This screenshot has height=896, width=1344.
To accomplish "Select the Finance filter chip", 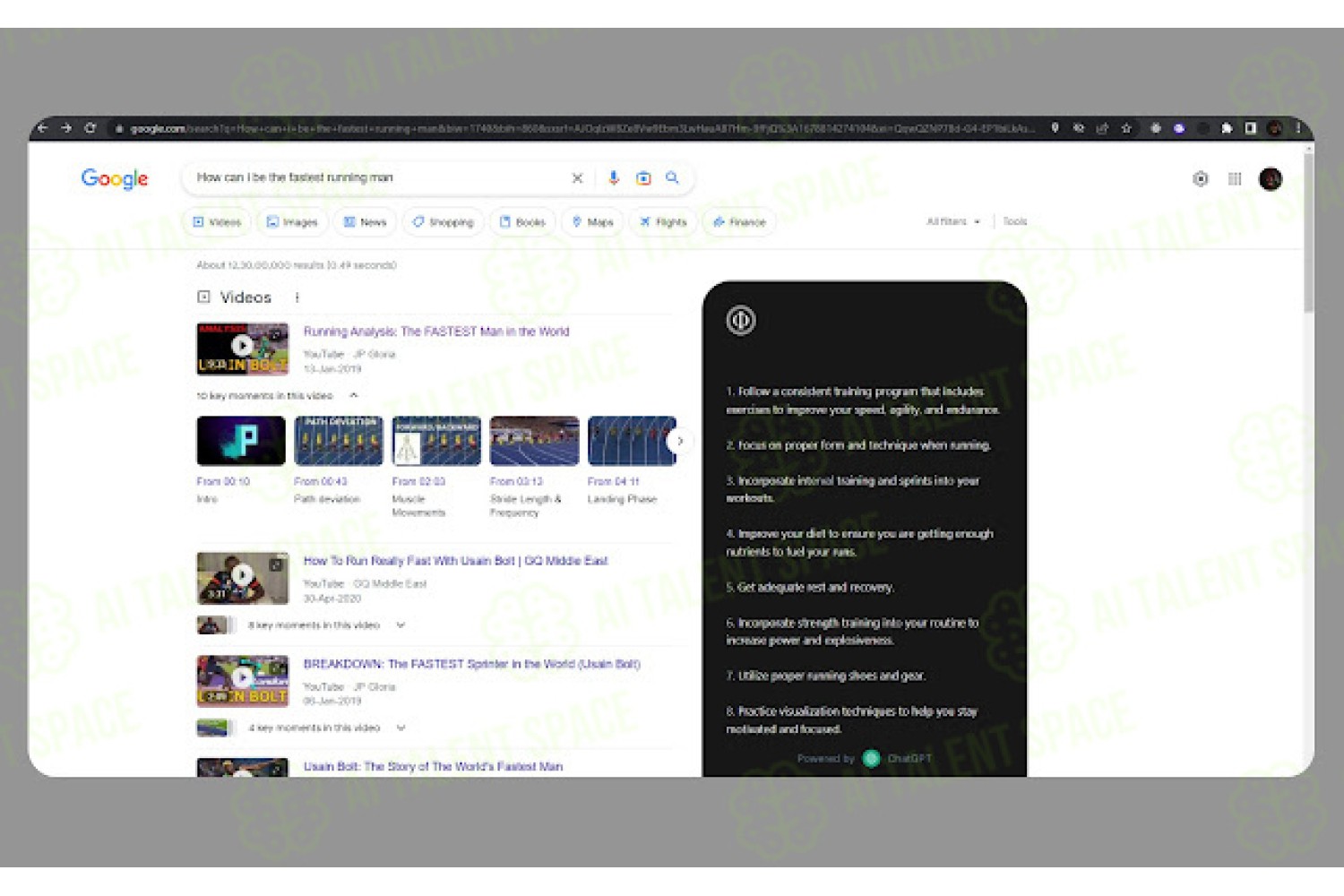I will [739, 221].
